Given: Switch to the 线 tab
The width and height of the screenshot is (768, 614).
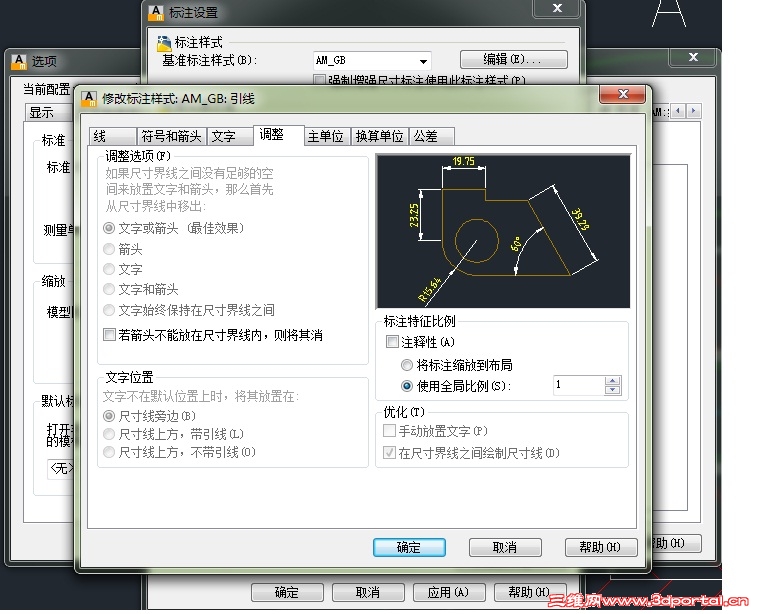Looking at the screenshot, I should point(112,136).
